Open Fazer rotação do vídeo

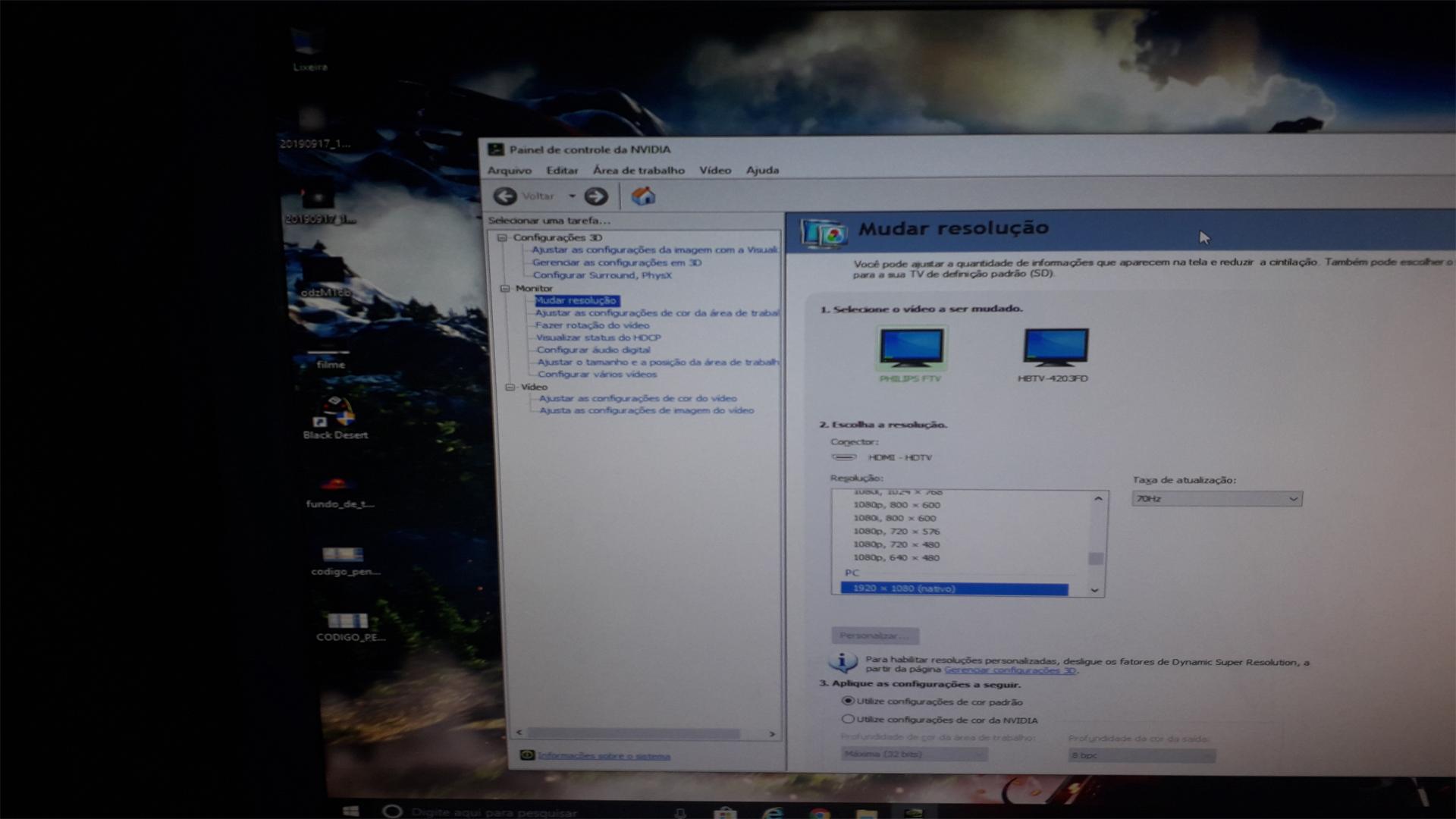point(592,325)
